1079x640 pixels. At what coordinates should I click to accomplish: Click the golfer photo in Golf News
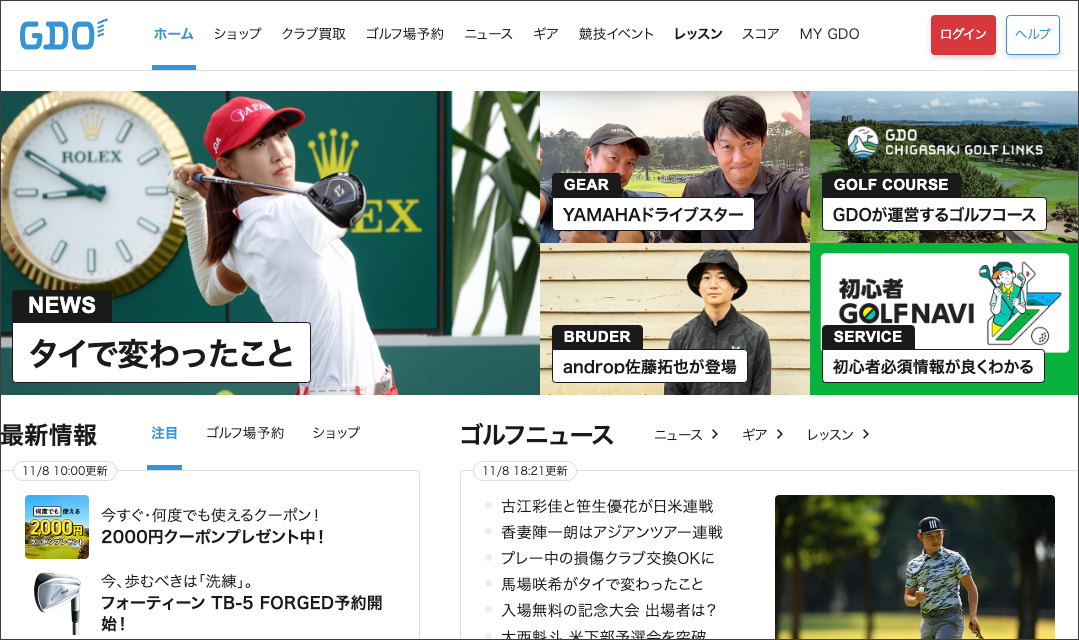coord(914,566)
